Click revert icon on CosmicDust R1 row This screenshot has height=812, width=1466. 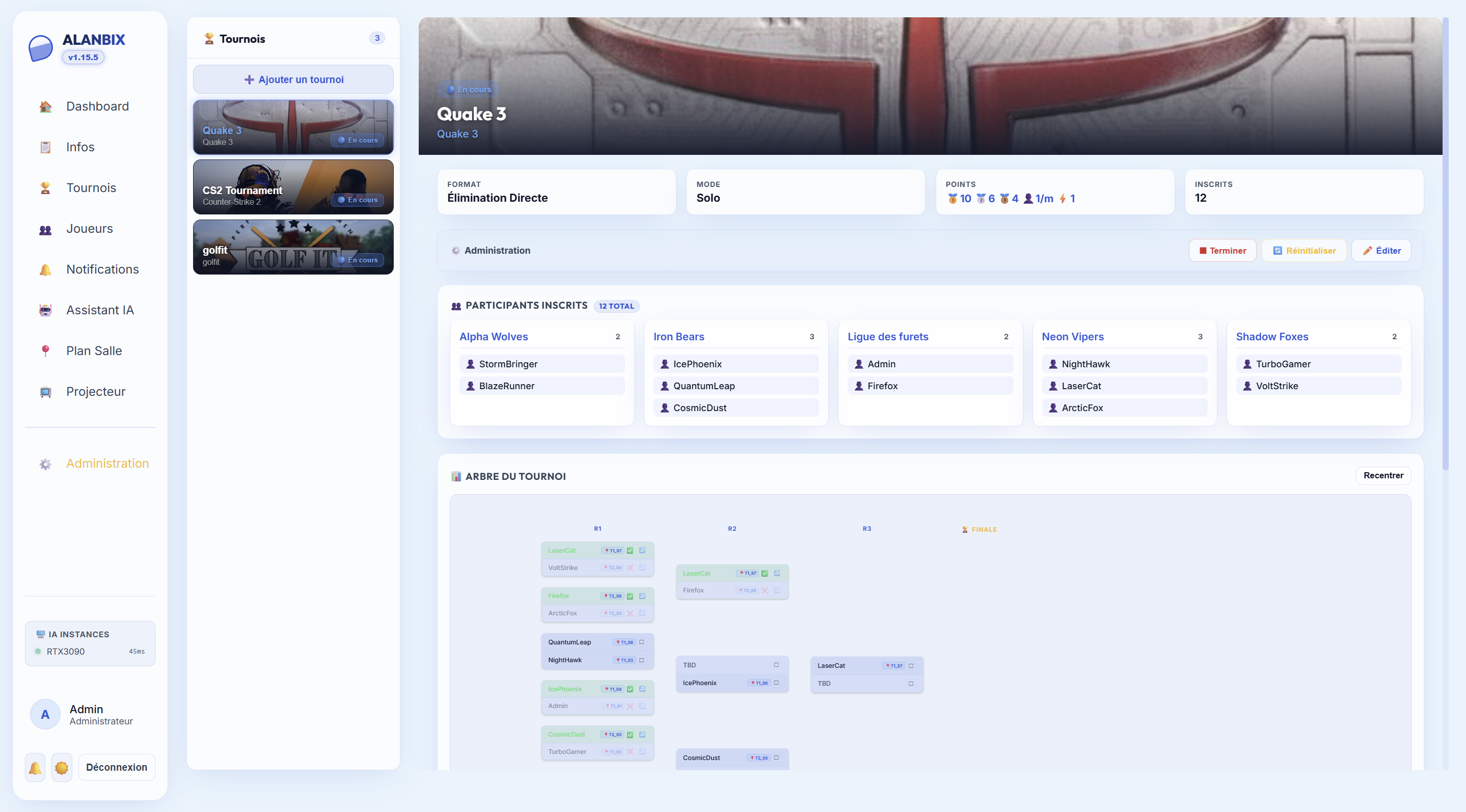coord(642,734)
